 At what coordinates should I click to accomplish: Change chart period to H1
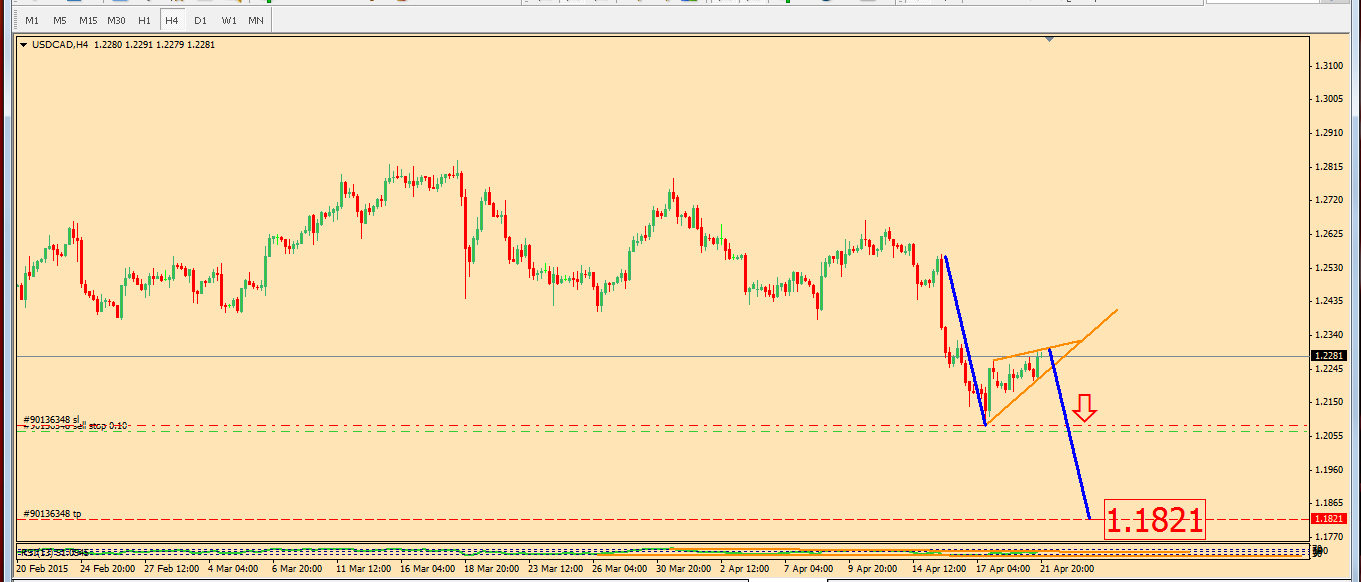point(145,20)
